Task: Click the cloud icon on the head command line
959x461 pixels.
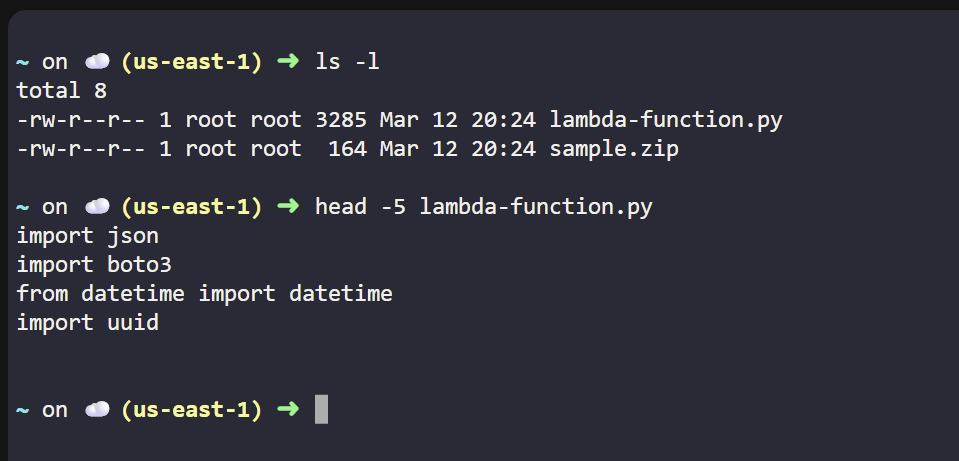Action: [x=96, y=207]
